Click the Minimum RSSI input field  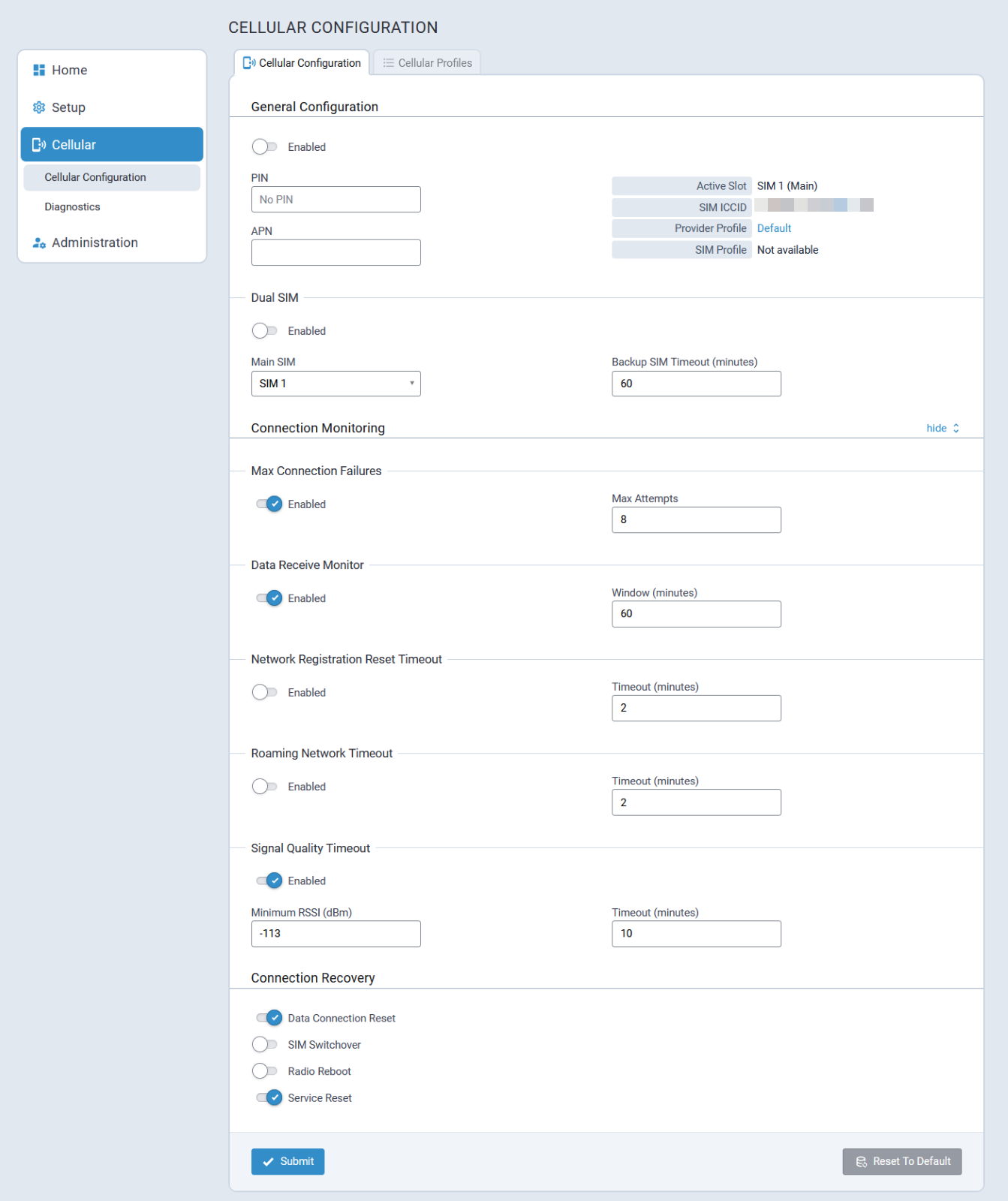pyautogui.click(x=335, y=934)
